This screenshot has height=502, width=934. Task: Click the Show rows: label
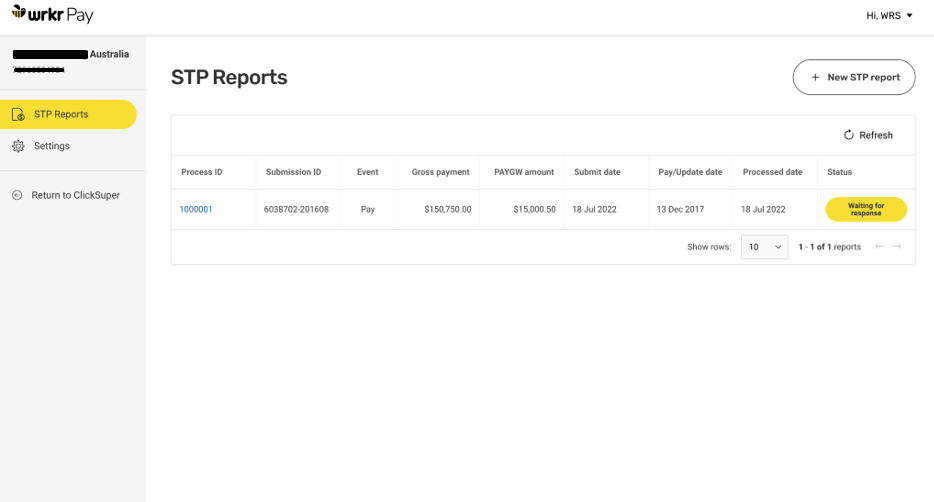(x=709, y=247)
